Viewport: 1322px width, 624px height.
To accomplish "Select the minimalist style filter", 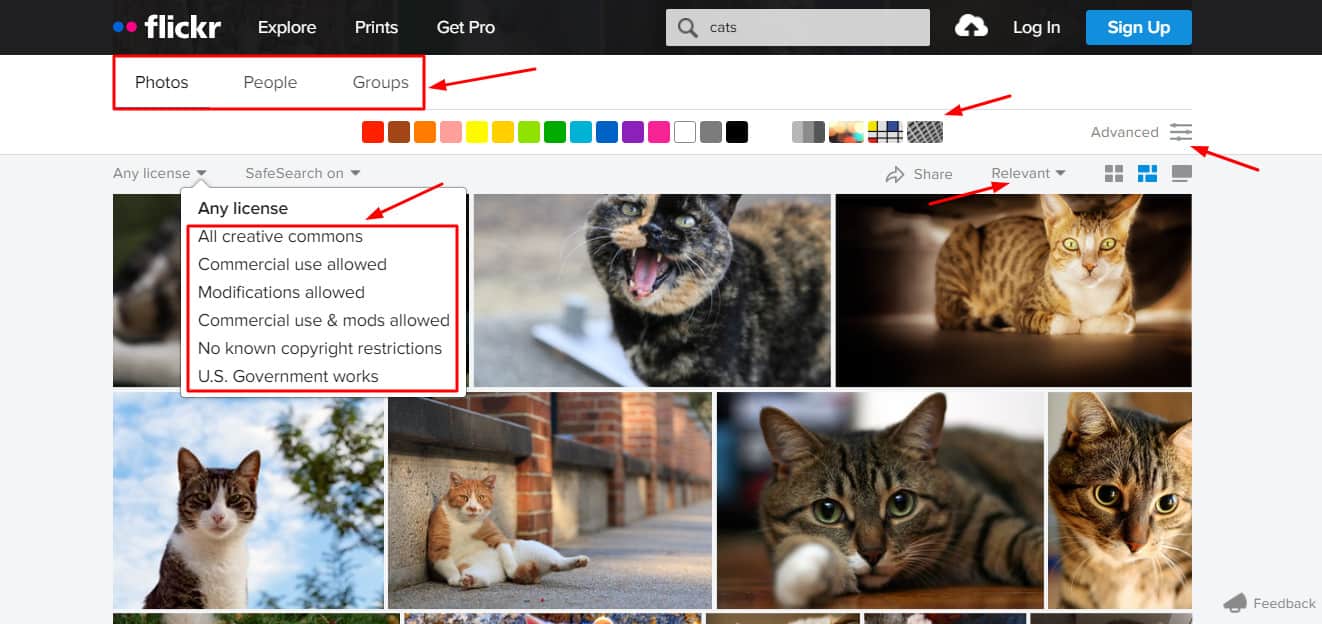I will pyautogui.click(x=886, y=132).
